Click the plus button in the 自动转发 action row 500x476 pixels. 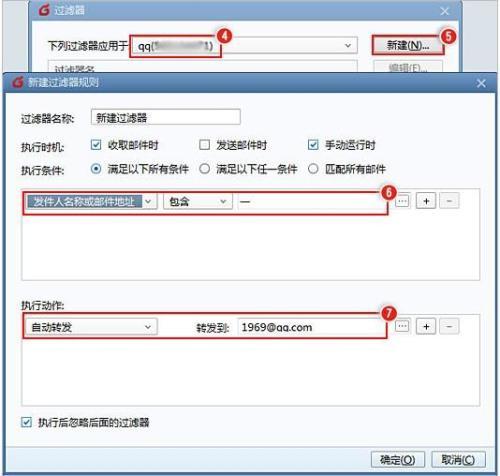(426, 326)
